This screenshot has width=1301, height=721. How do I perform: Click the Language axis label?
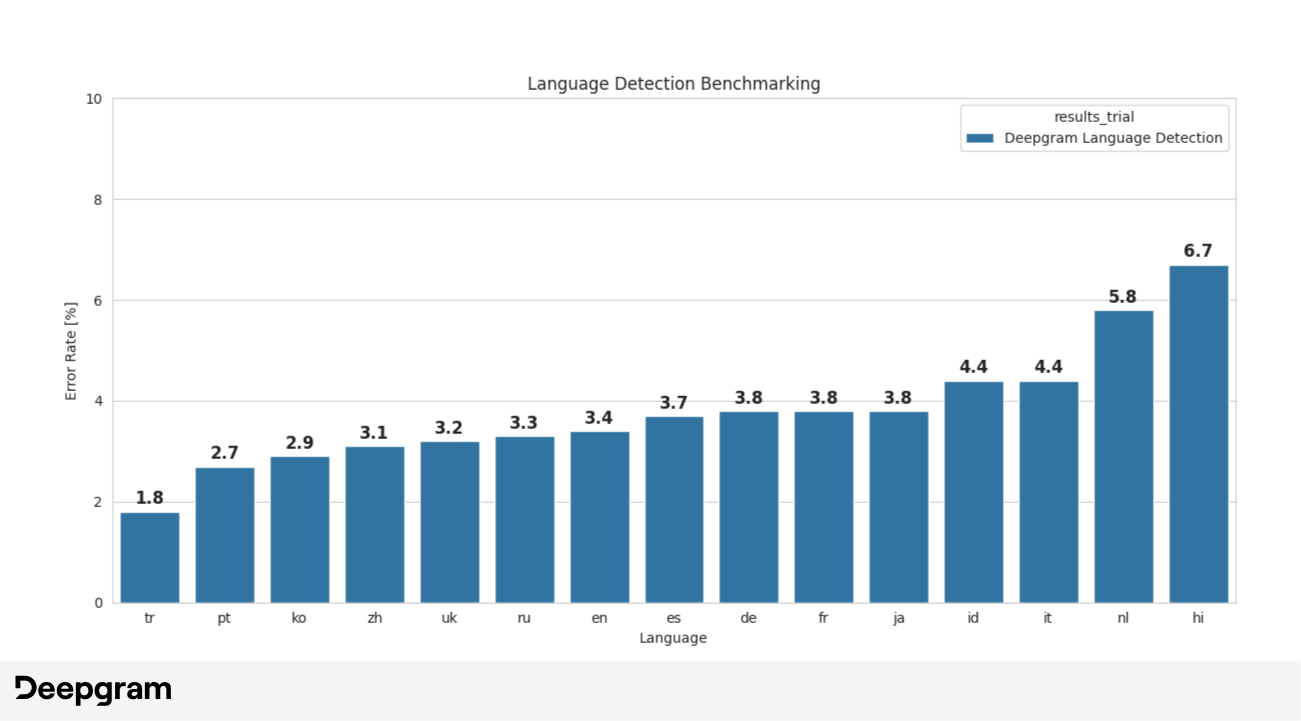[674, 637]
